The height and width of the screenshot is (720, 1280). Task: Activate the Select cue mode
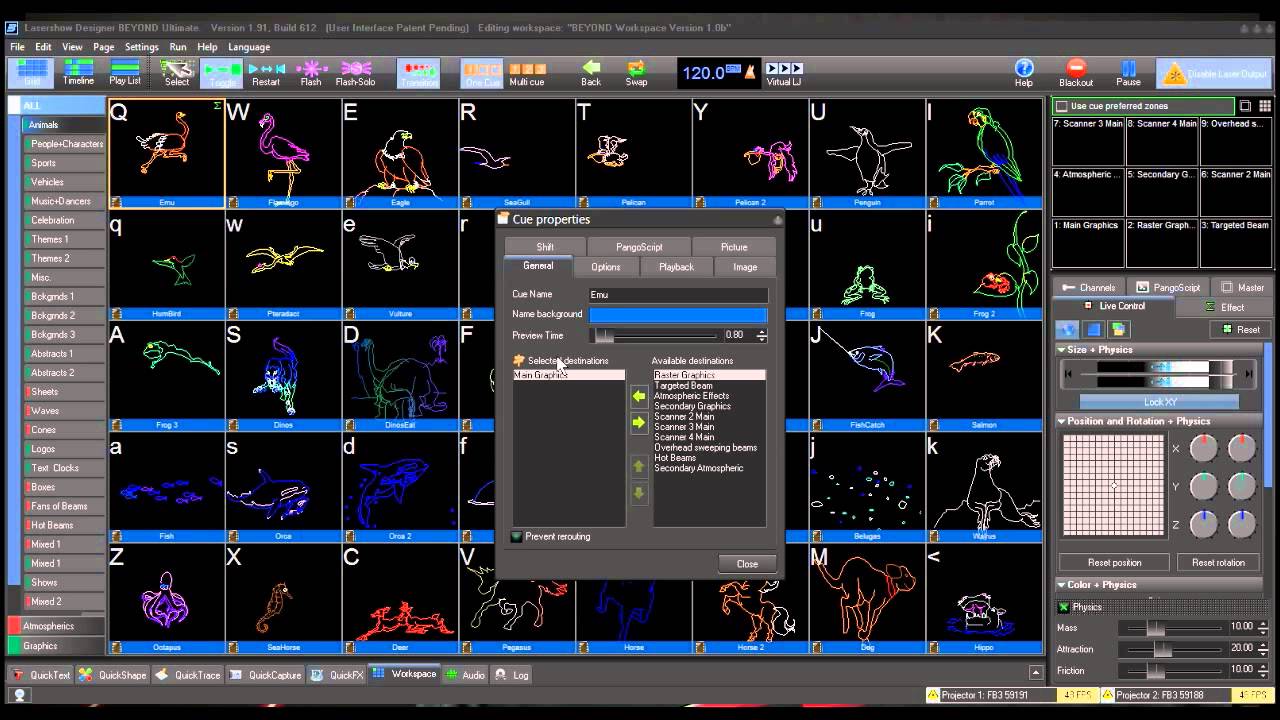click(x=177, y=73)
